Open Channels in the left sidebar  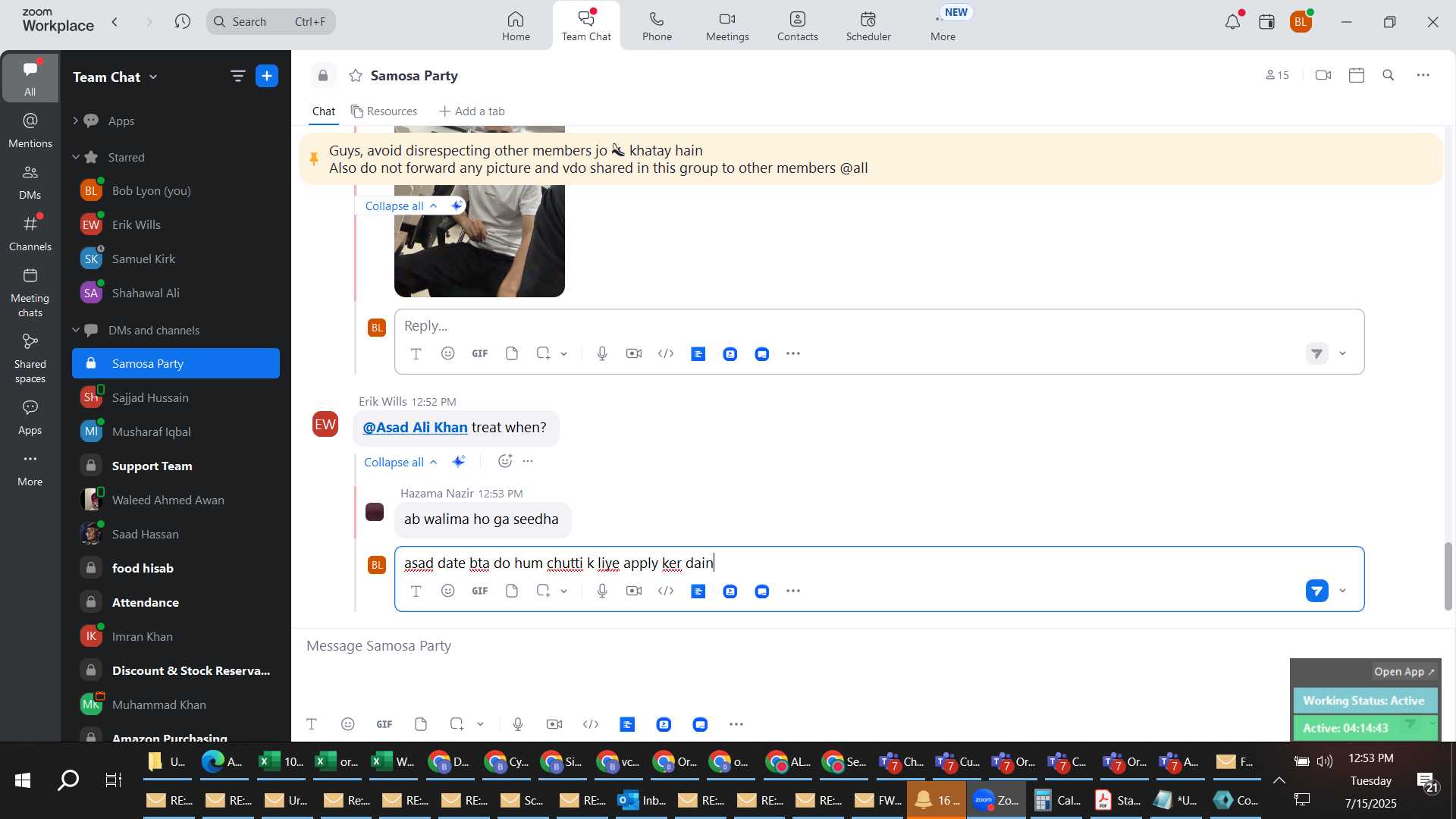click(30, 234)
